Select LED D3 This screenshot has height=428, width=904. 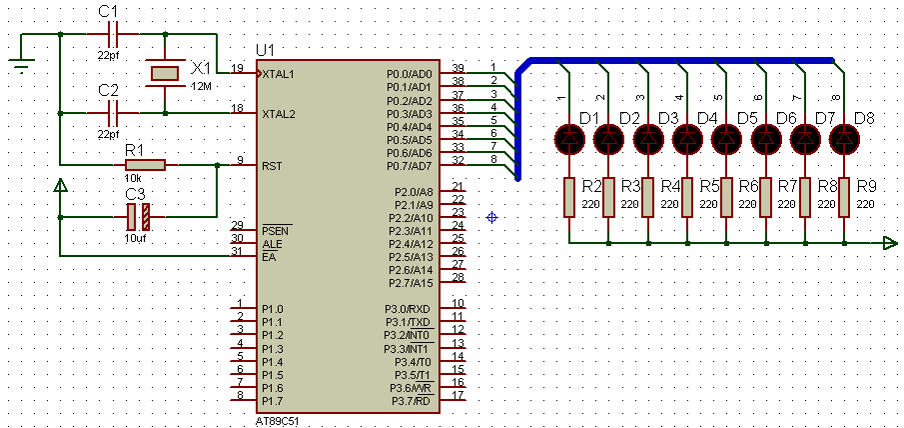tap(648, 138)
